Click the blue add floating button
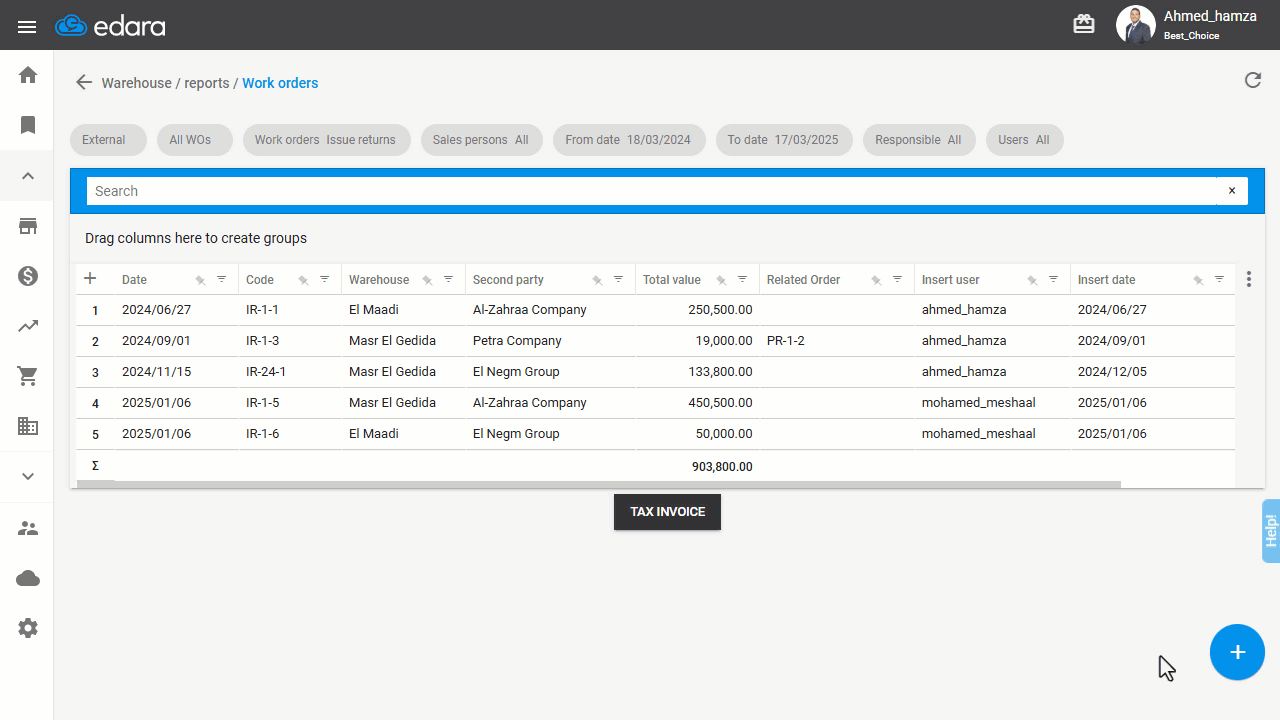This screenshot has width=1280, height=720. coord(1237,652)
